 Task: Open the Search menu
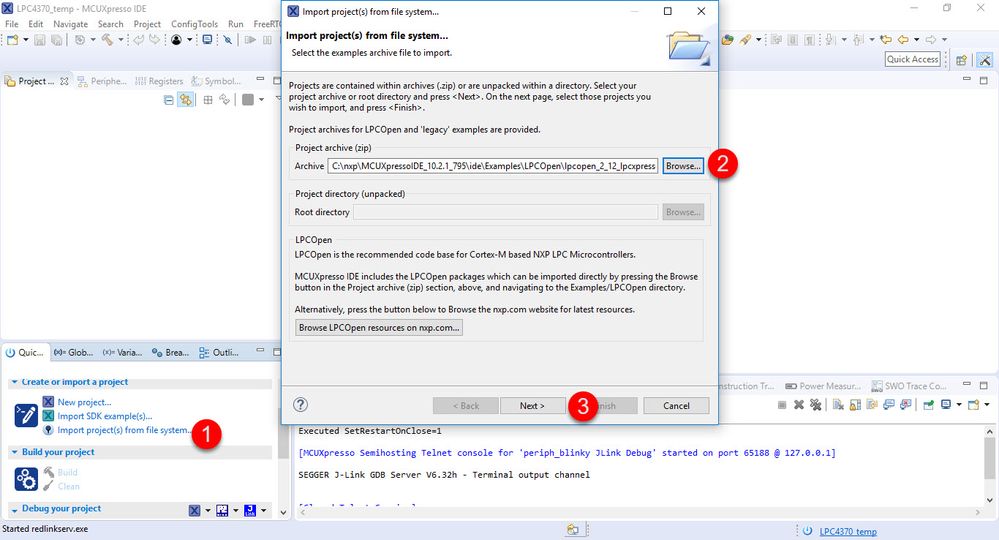111,24
